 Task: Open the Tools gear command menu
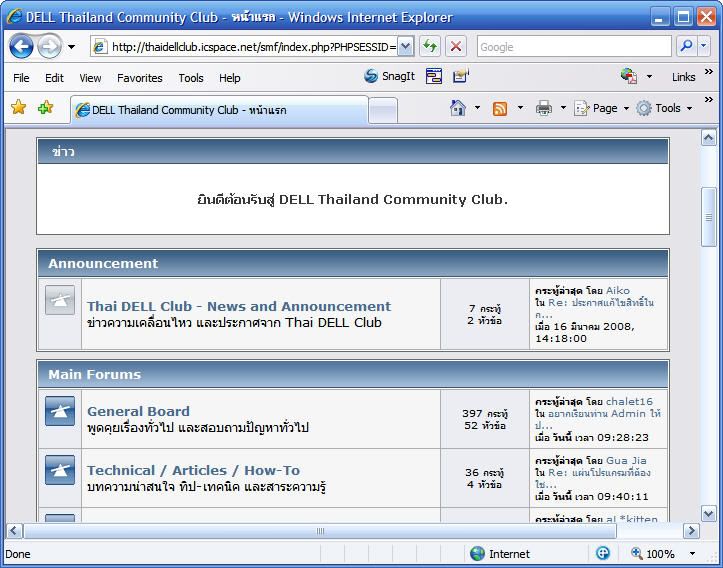[x=664, y=108]
